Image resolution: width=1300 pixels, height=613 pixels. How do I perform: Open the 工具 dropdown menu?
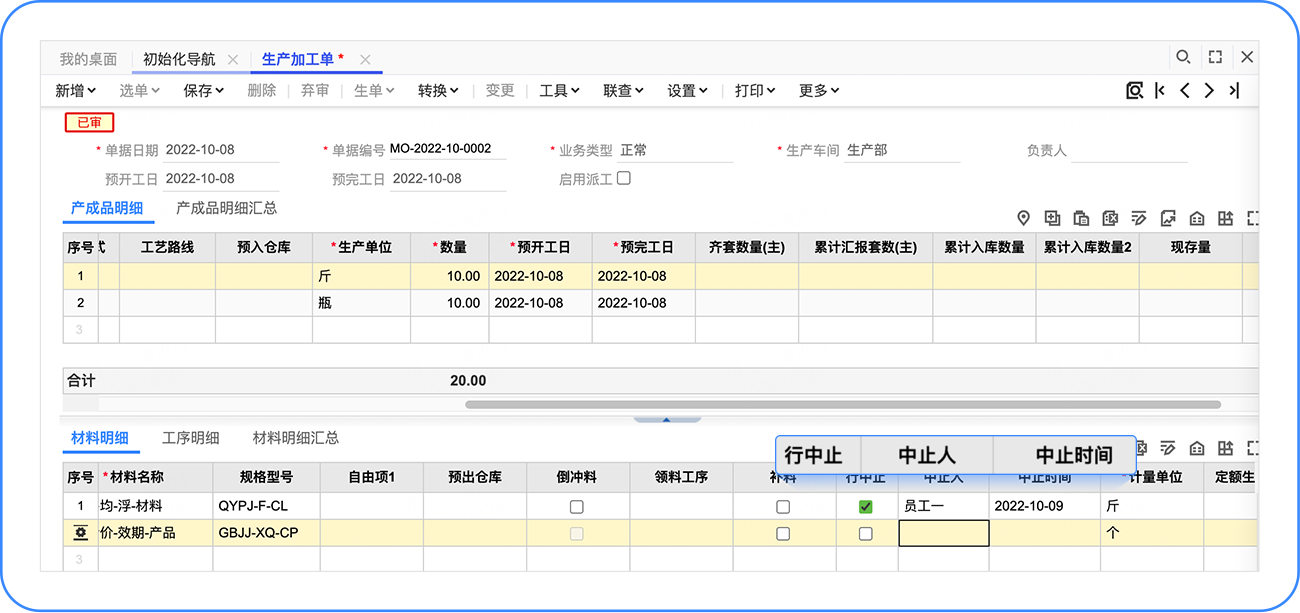(x=559, y=91)
